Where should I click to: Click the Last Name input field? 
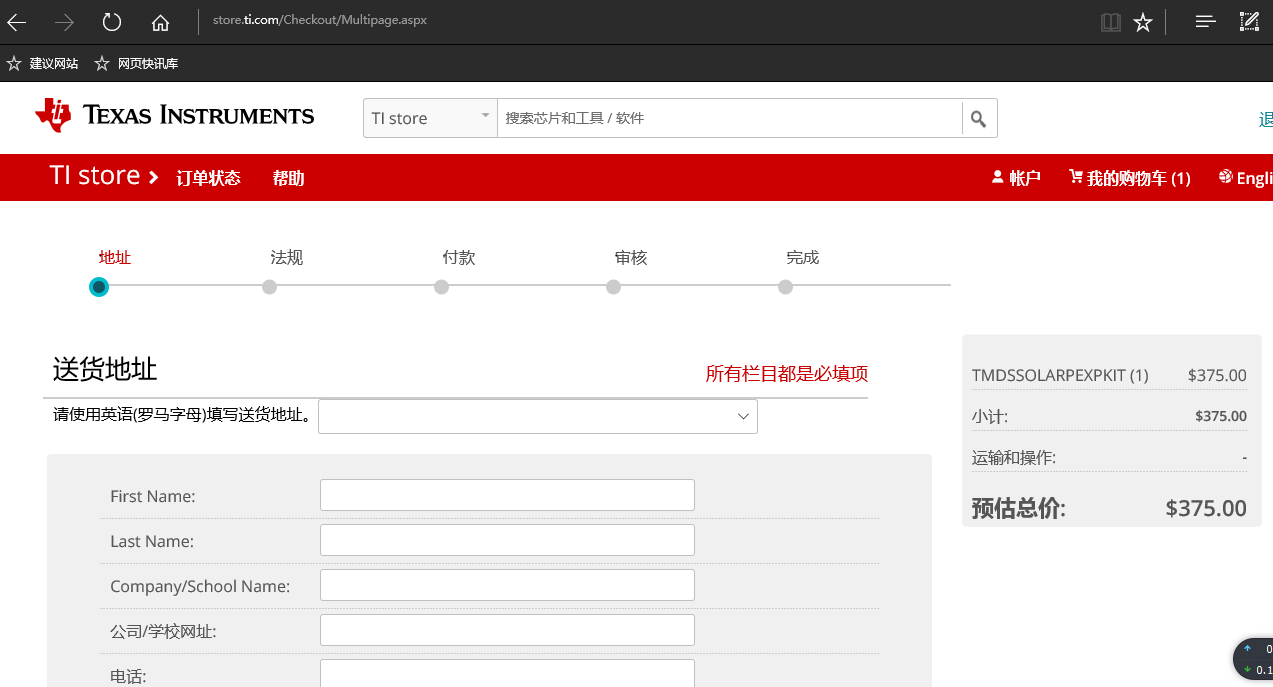507,540
